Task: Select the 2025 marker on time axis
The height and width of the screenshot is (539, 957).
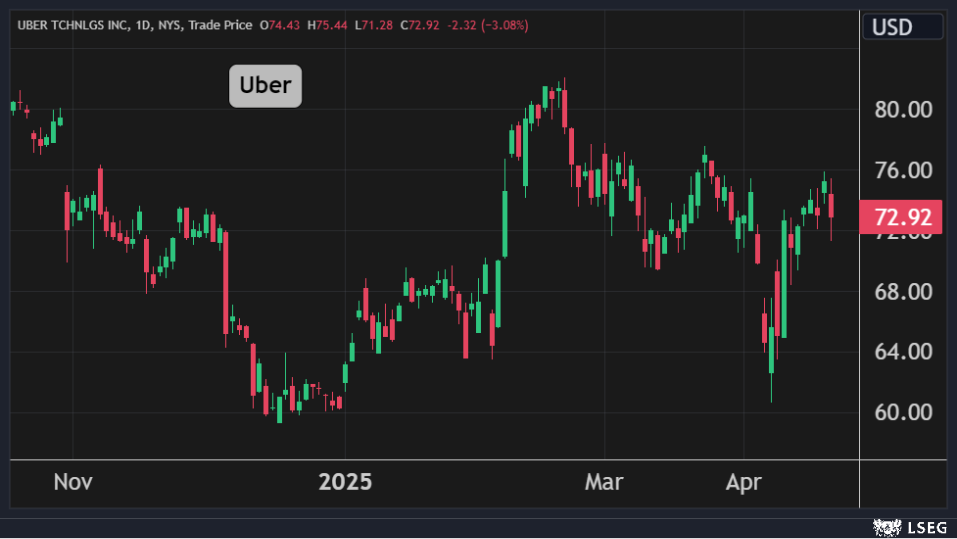Action: pos(345,482)
